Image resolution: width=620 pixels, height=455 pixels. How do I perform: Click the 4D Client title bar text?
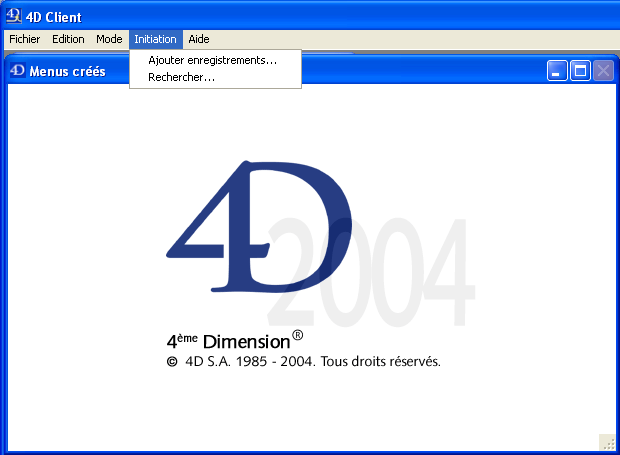pyautogui.click(x=55, y=17)
